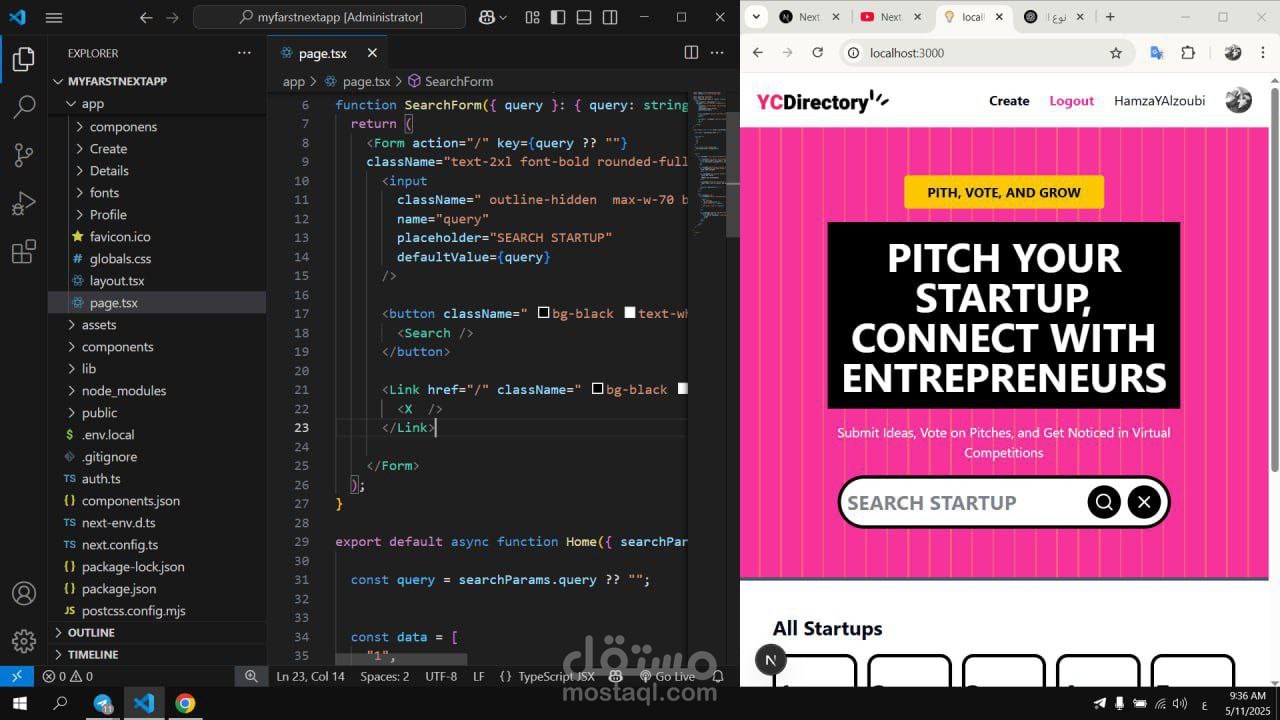Screen dimensions: 1280x720
Task: Reload the localhost page in Chrome
Action: (817, 53)
